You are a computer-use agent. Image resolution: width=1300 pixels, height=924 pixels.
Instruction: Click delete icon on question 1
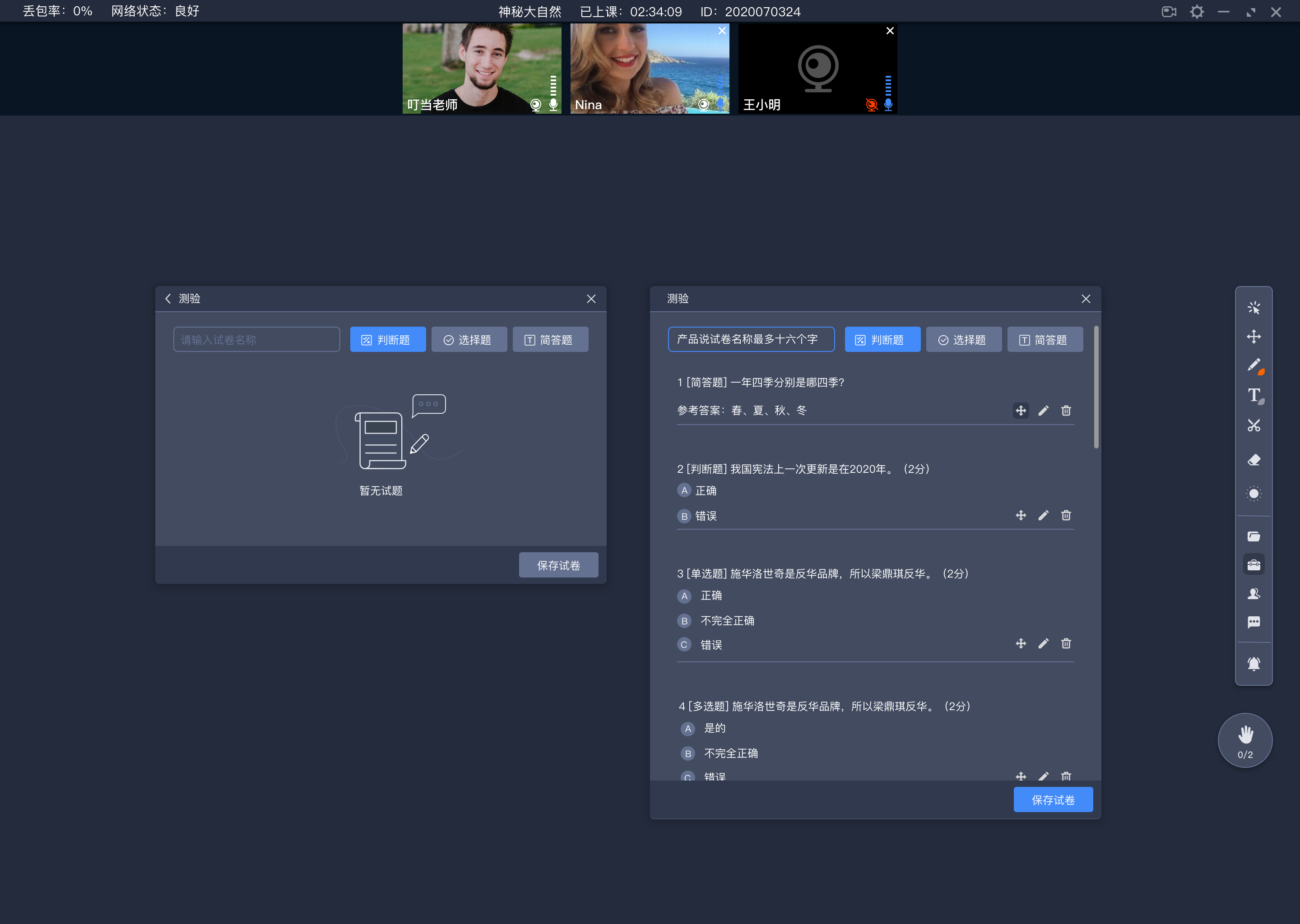tap(1066, 411)
